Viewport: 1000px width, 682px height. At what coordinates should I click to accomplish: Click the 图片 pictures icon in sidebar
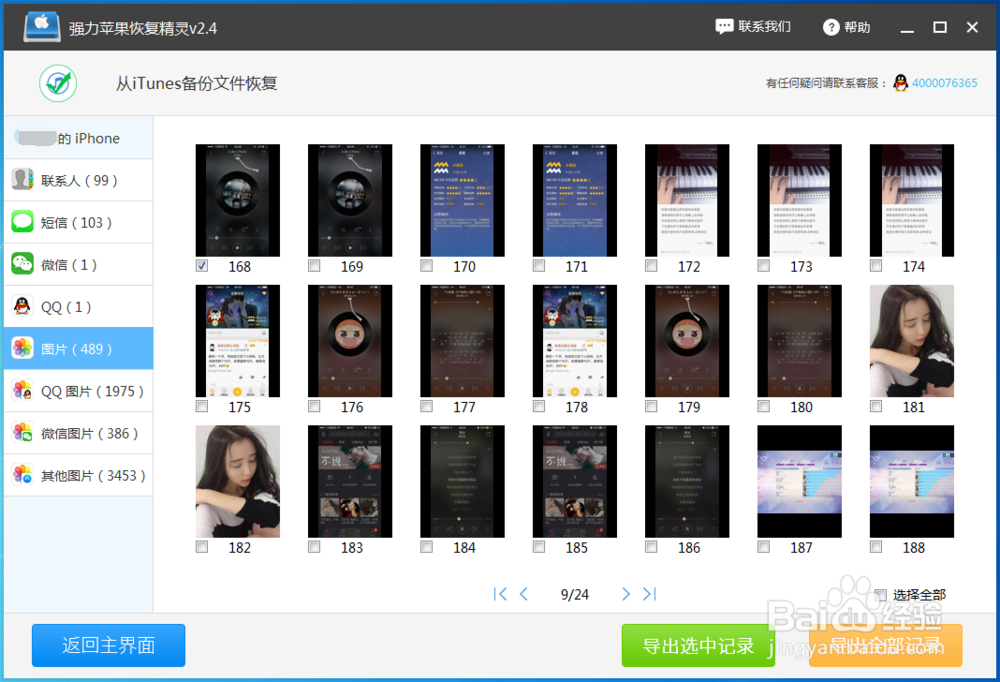(x=22, y=348)
